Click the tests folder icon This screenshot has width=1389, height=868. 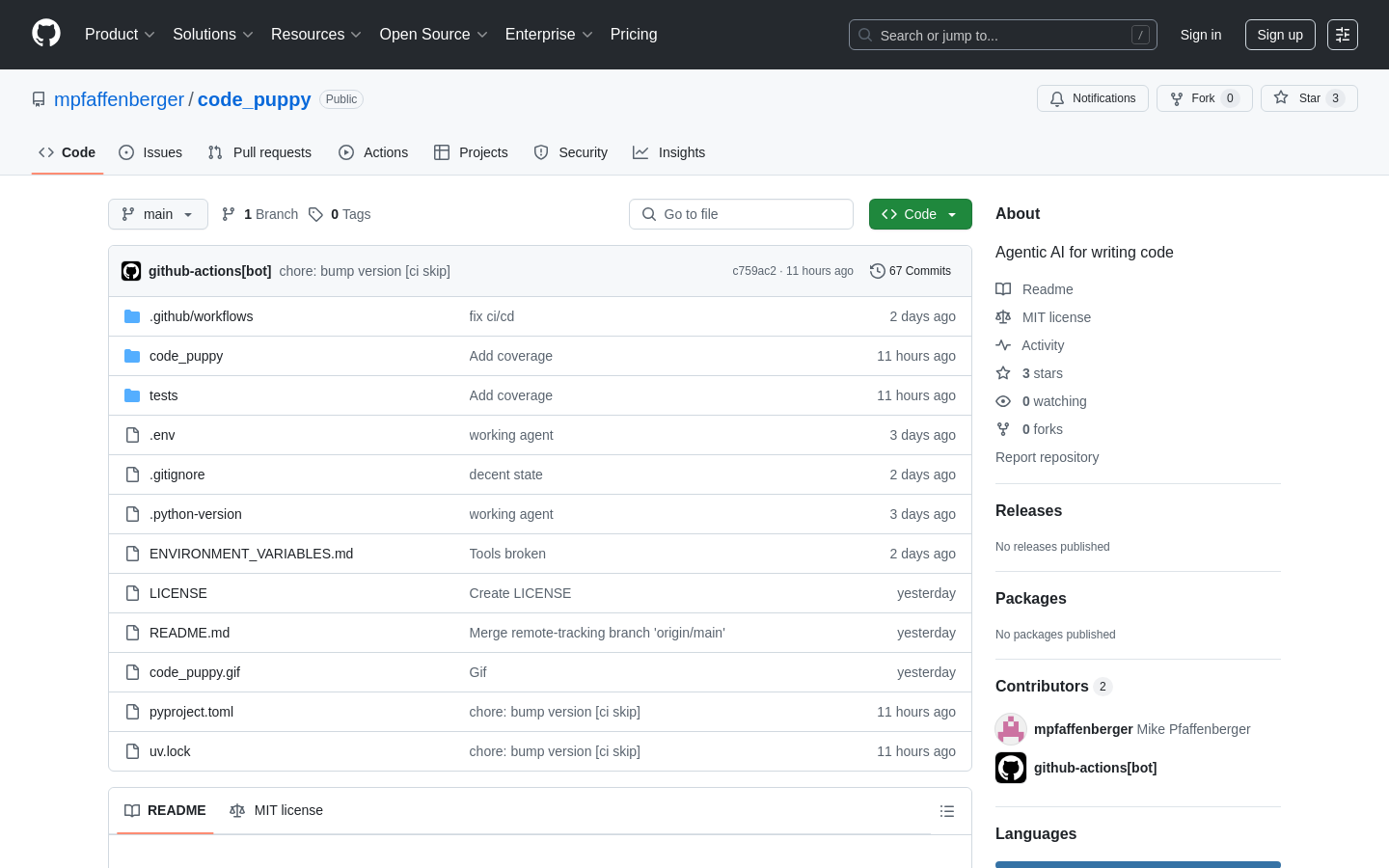point(132,395)
